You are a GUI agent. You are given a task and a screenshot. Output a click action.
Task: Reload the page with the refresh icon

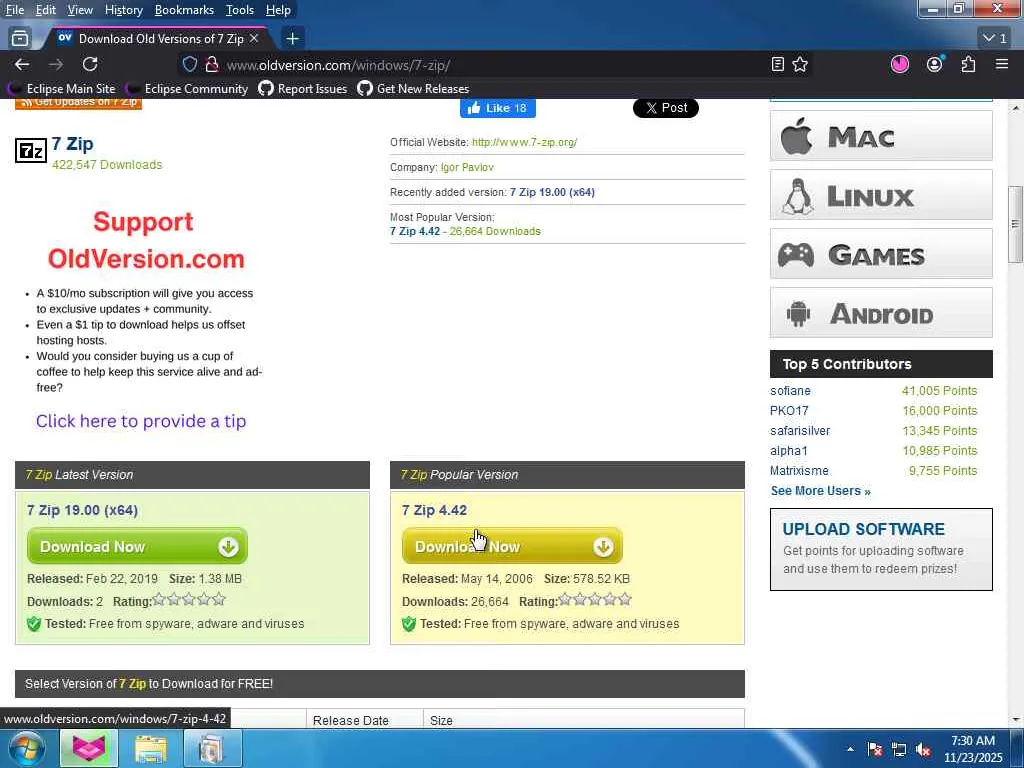(90, 64)
